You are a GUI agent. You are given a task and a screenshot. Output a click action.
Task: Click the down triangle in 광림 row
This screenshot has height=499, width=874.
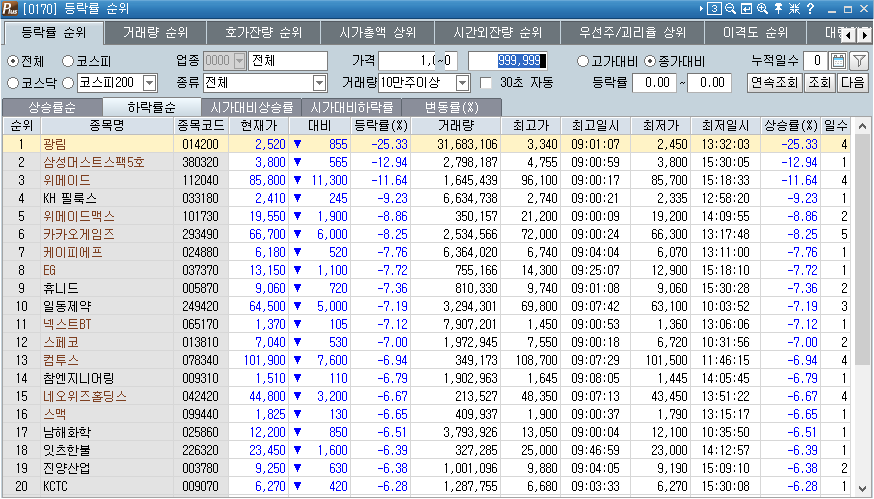click(x=297, y=144)
